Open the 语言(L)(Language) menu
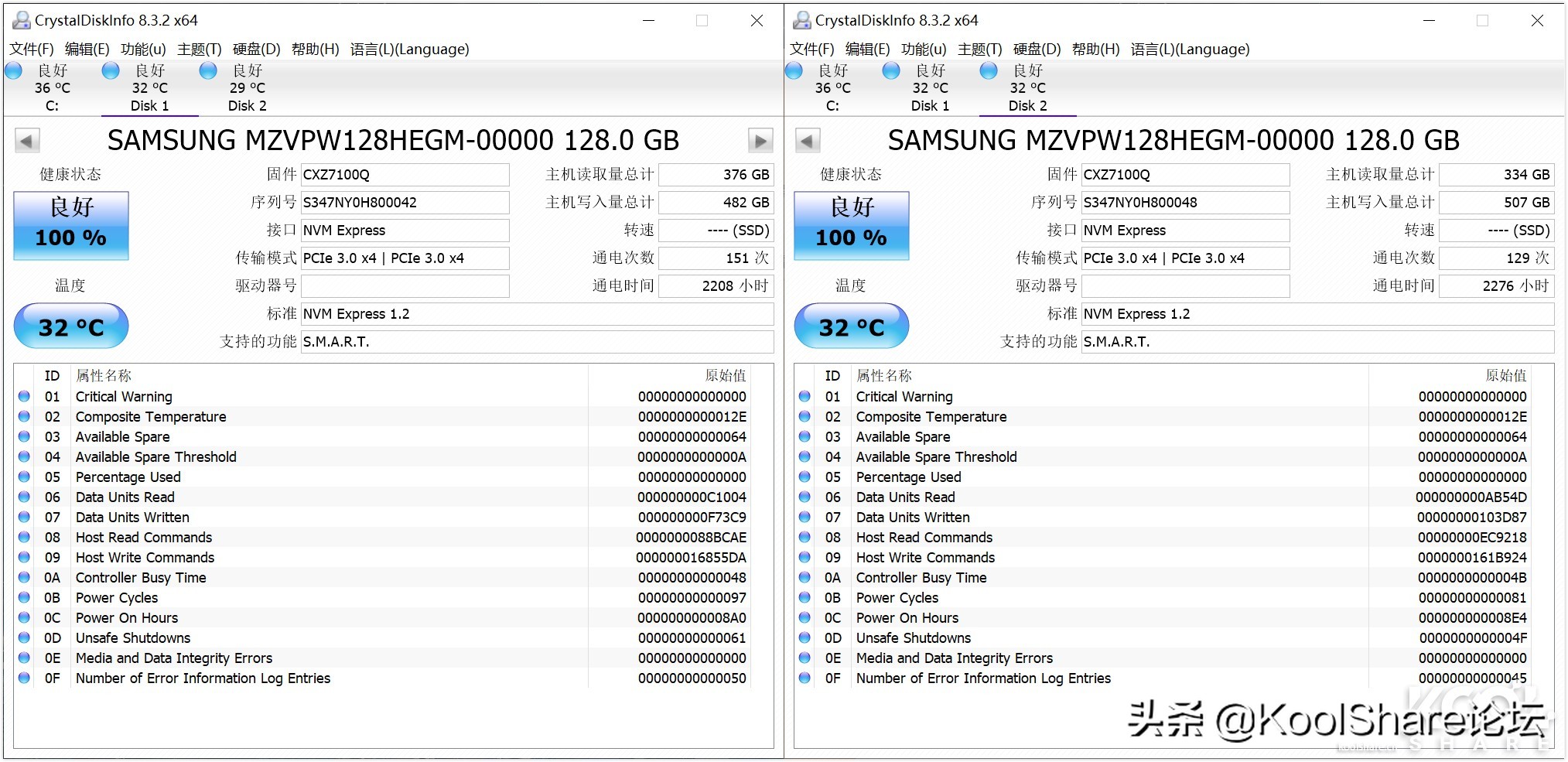1568x762 pixels. [x=411, y=49]
